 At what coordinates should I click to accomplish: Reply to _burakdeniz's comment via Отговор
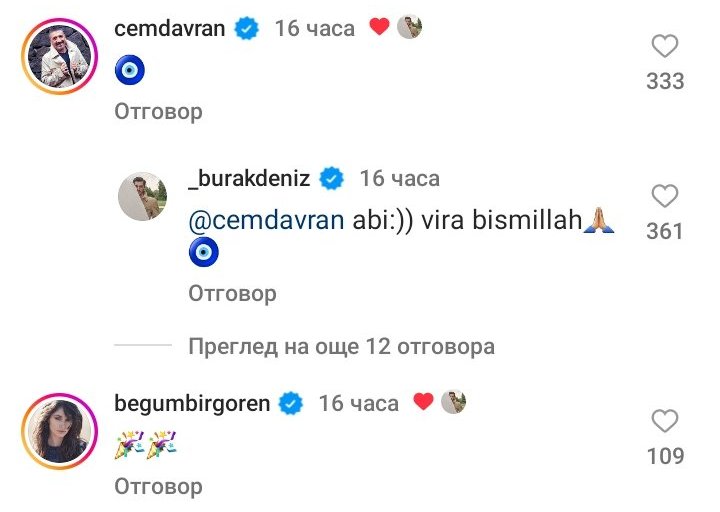tap(232, 293)
